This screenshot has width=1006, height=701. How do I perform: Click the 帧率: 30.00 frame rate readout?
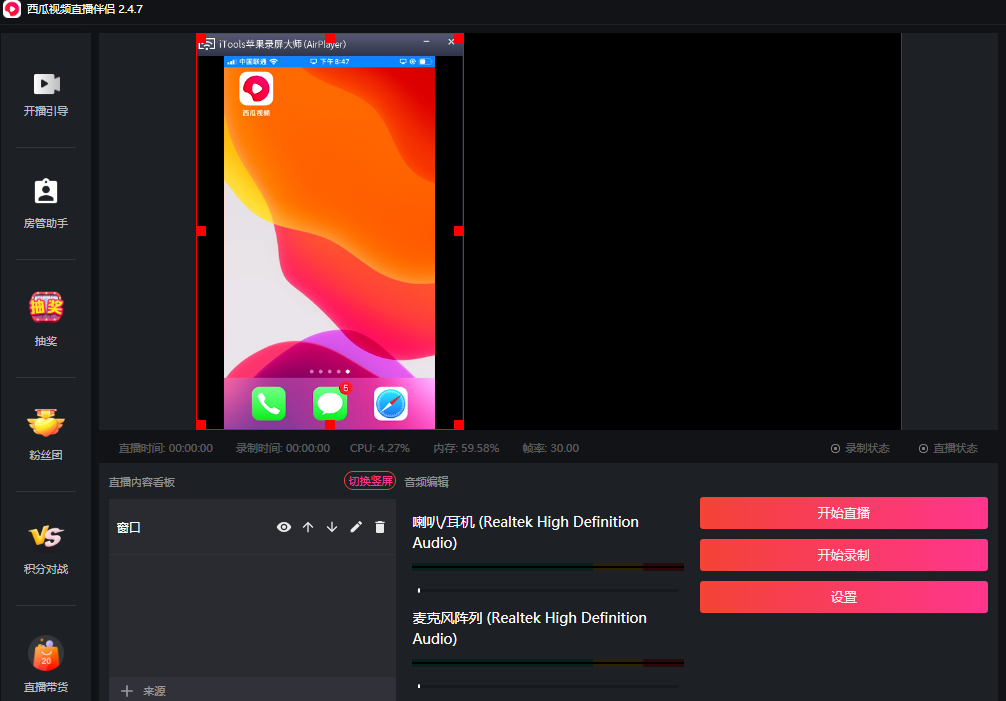[x=550, y=448]
